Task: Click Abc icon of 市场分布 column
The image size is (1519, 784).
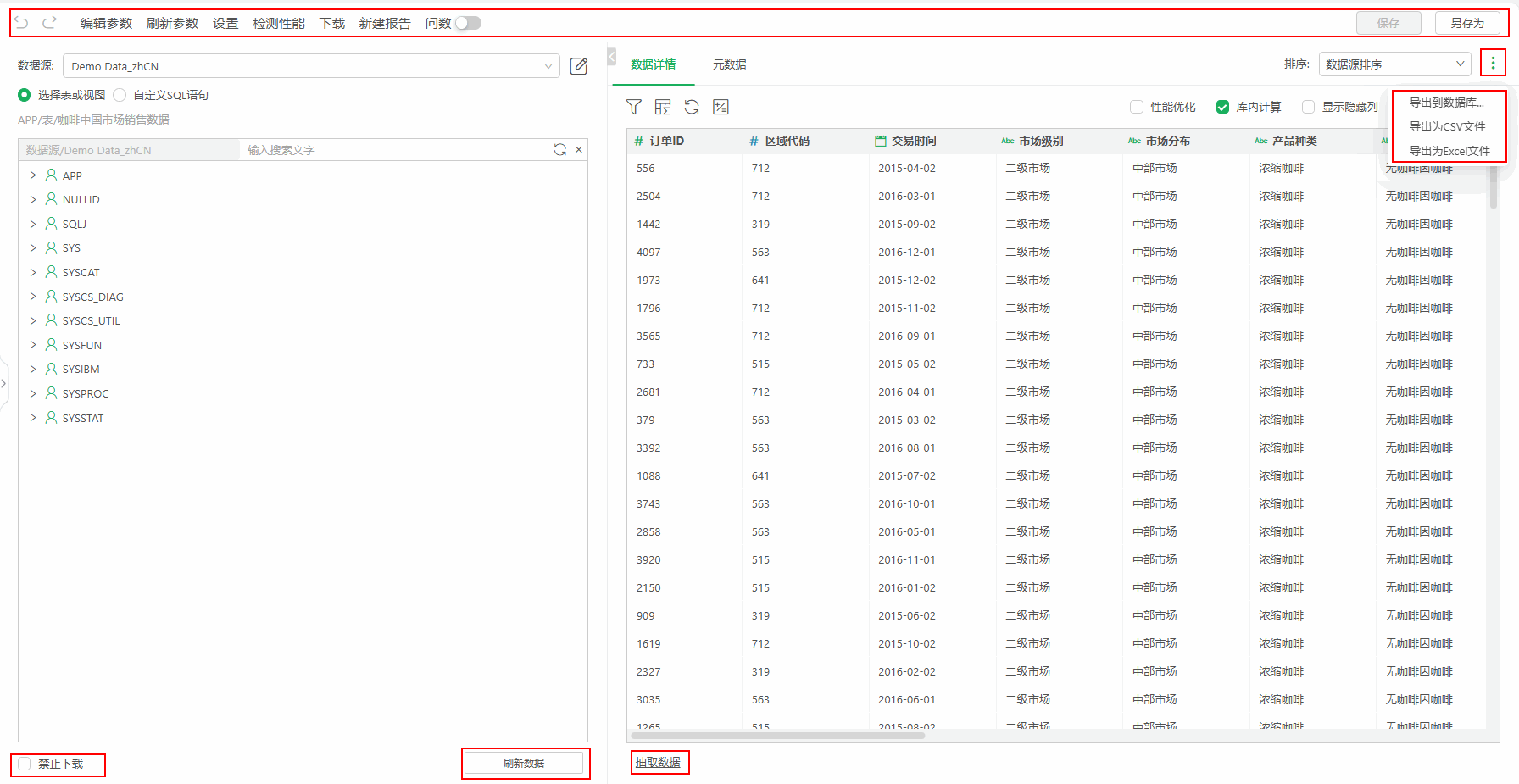Action: pyautogui.click(x=1135, y=141)
